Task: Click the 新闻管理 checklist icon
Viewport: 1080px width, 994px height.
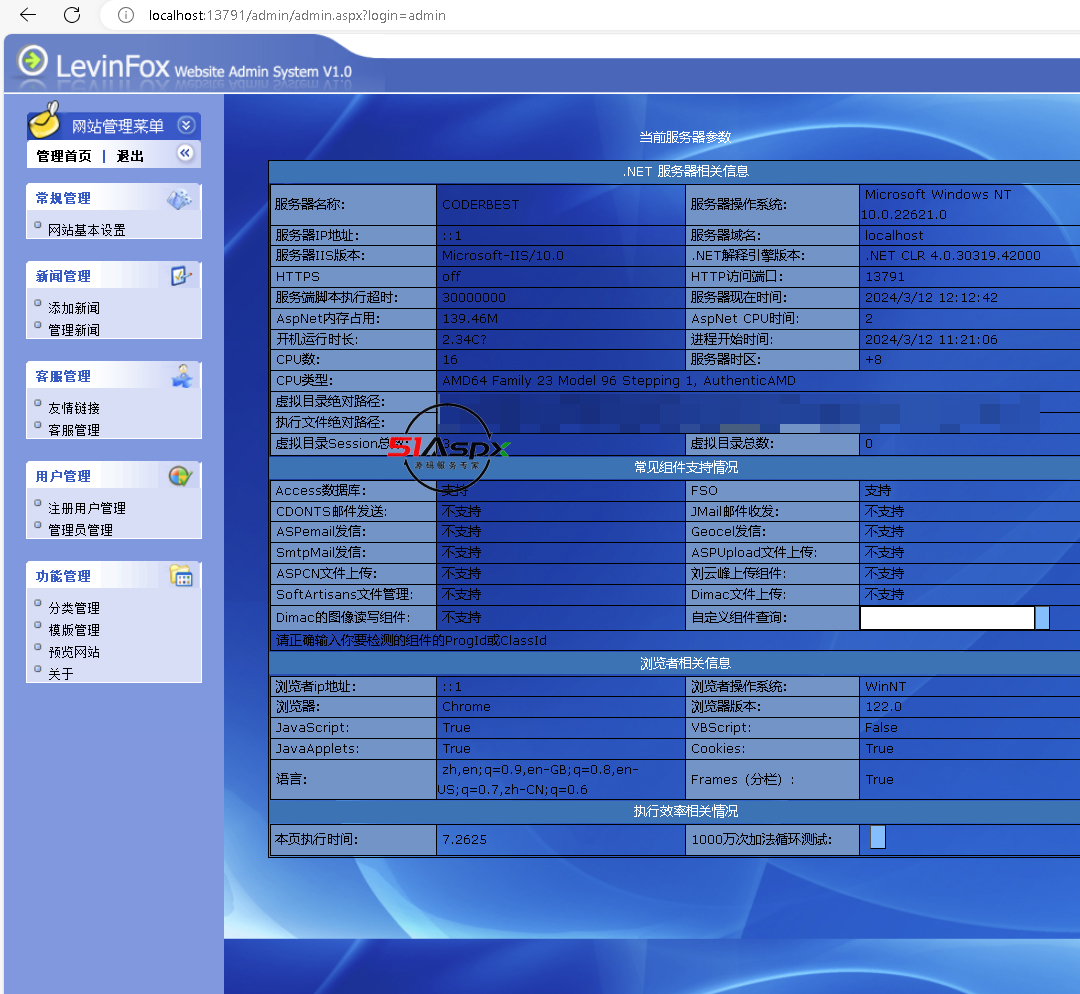Action: pos(180,276)
